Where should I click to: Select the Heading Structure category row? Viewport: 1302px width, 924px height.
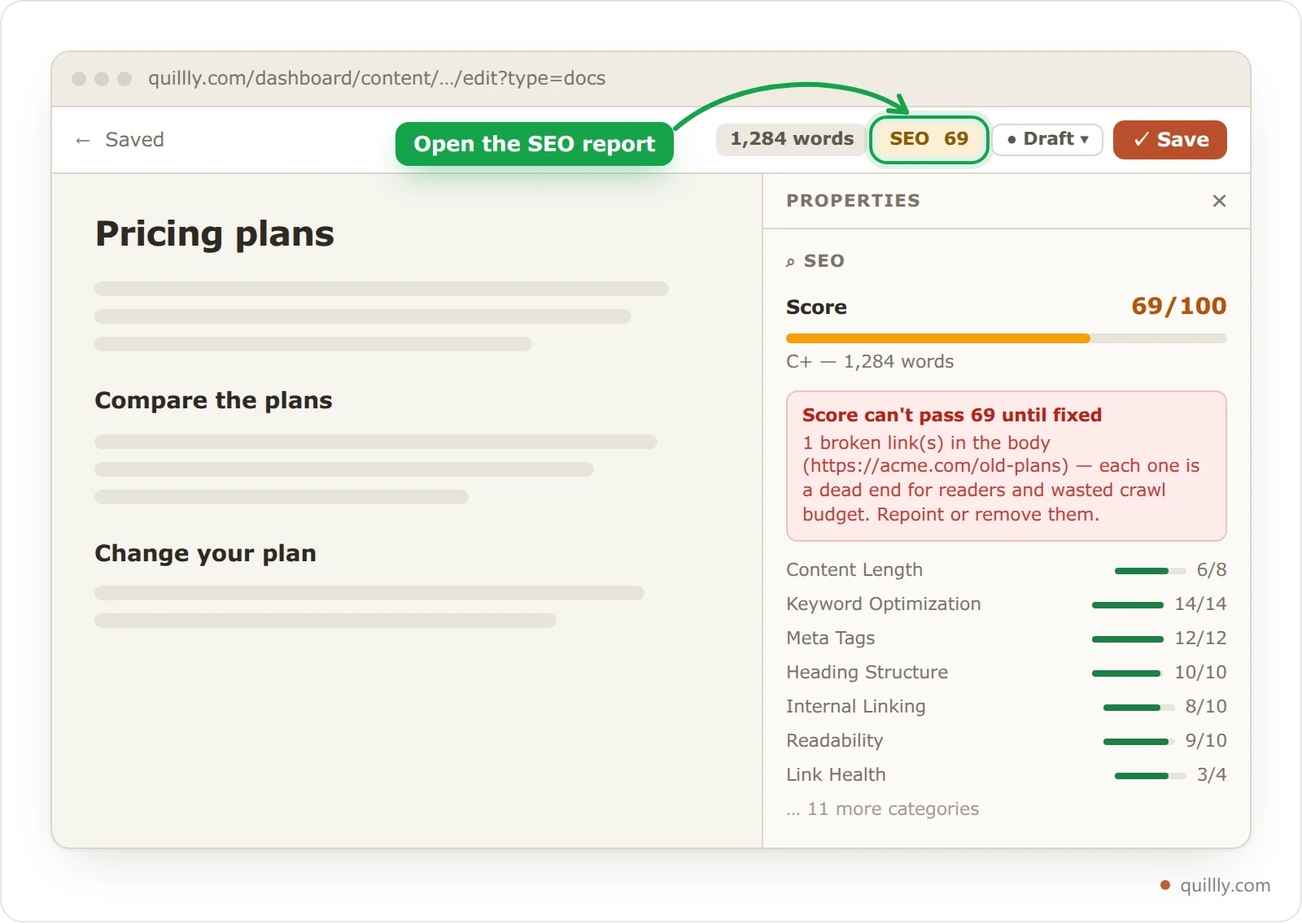(1006, 673)
